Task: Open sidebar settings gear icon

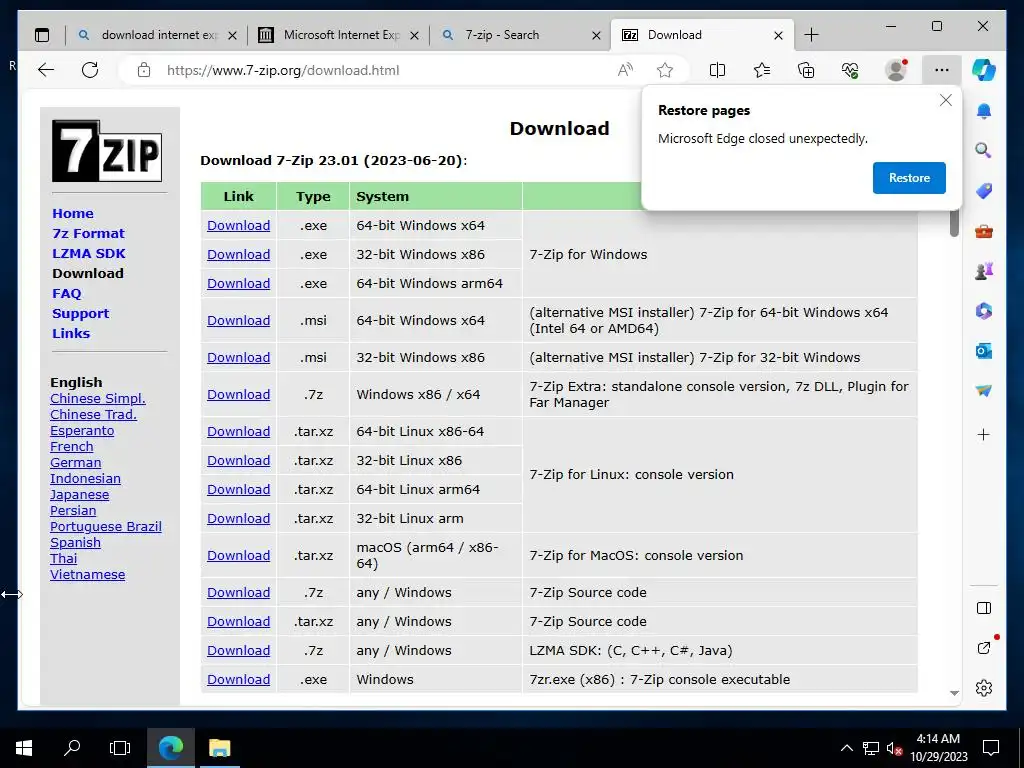Action: pos(984,688)
